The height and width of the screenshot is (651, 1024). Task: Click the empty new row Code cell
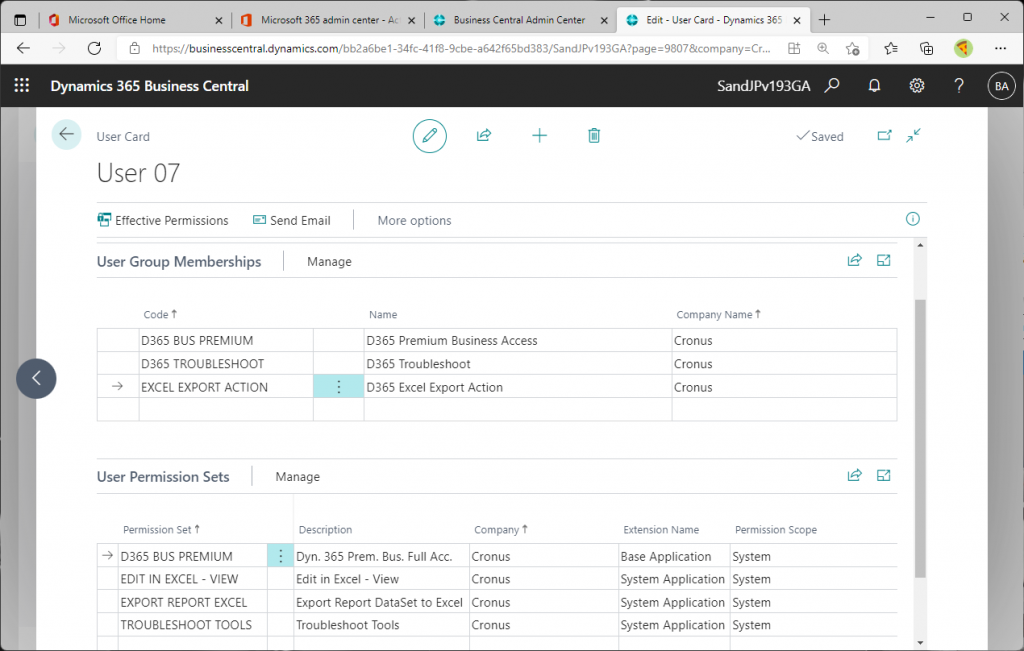click(x=226, y=409)
